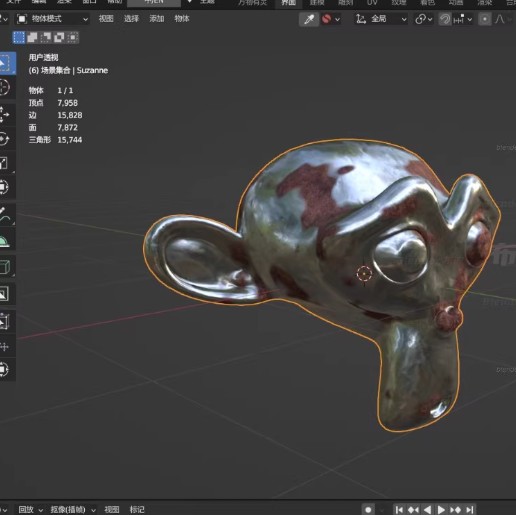Activate the 3D Cursor tool
516x515 pixels.
coord(5,88)
